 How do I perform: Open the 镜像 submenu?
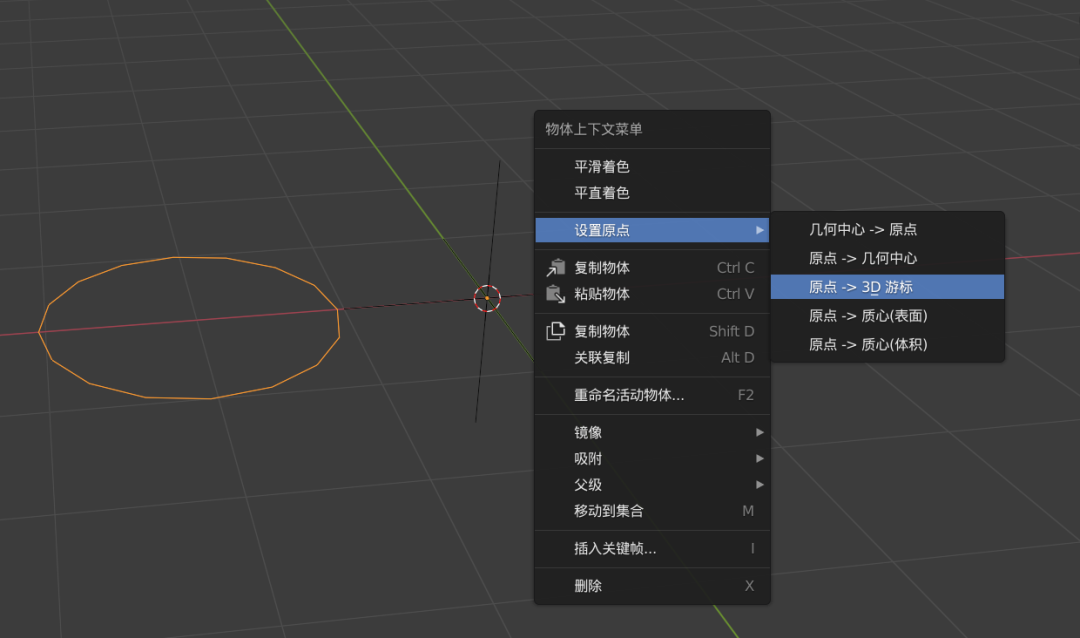click(652, 432)
